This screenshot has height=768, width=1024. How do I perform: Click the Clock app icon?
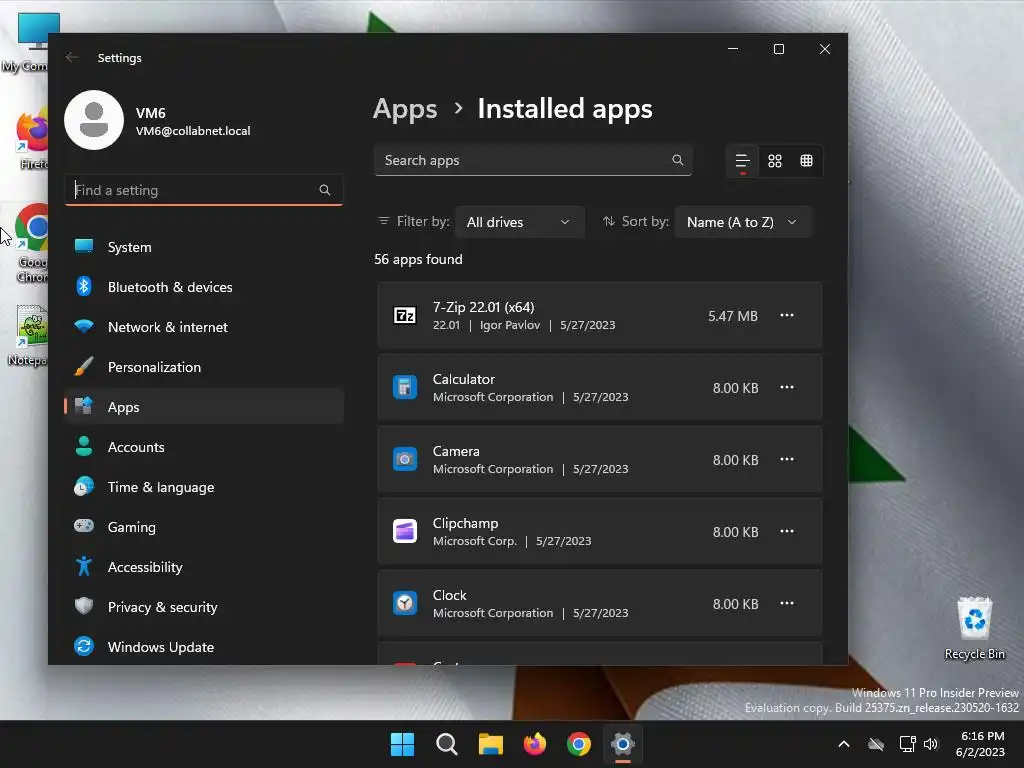[x=405, y=603]
